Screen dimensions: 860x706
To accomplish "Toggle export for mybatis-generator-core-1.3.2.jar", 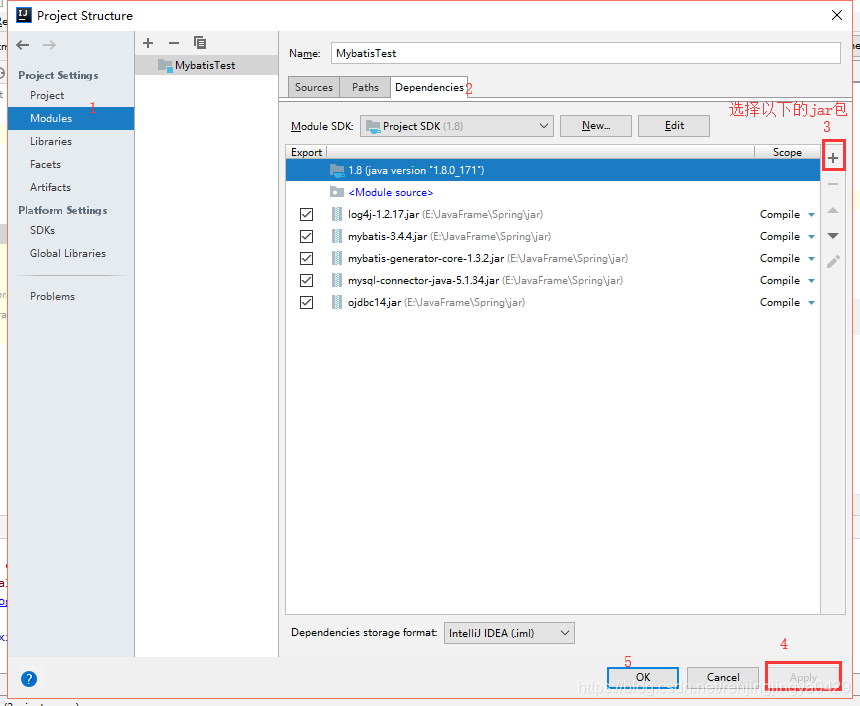I will pyautogui.click(x=306, y=258).
